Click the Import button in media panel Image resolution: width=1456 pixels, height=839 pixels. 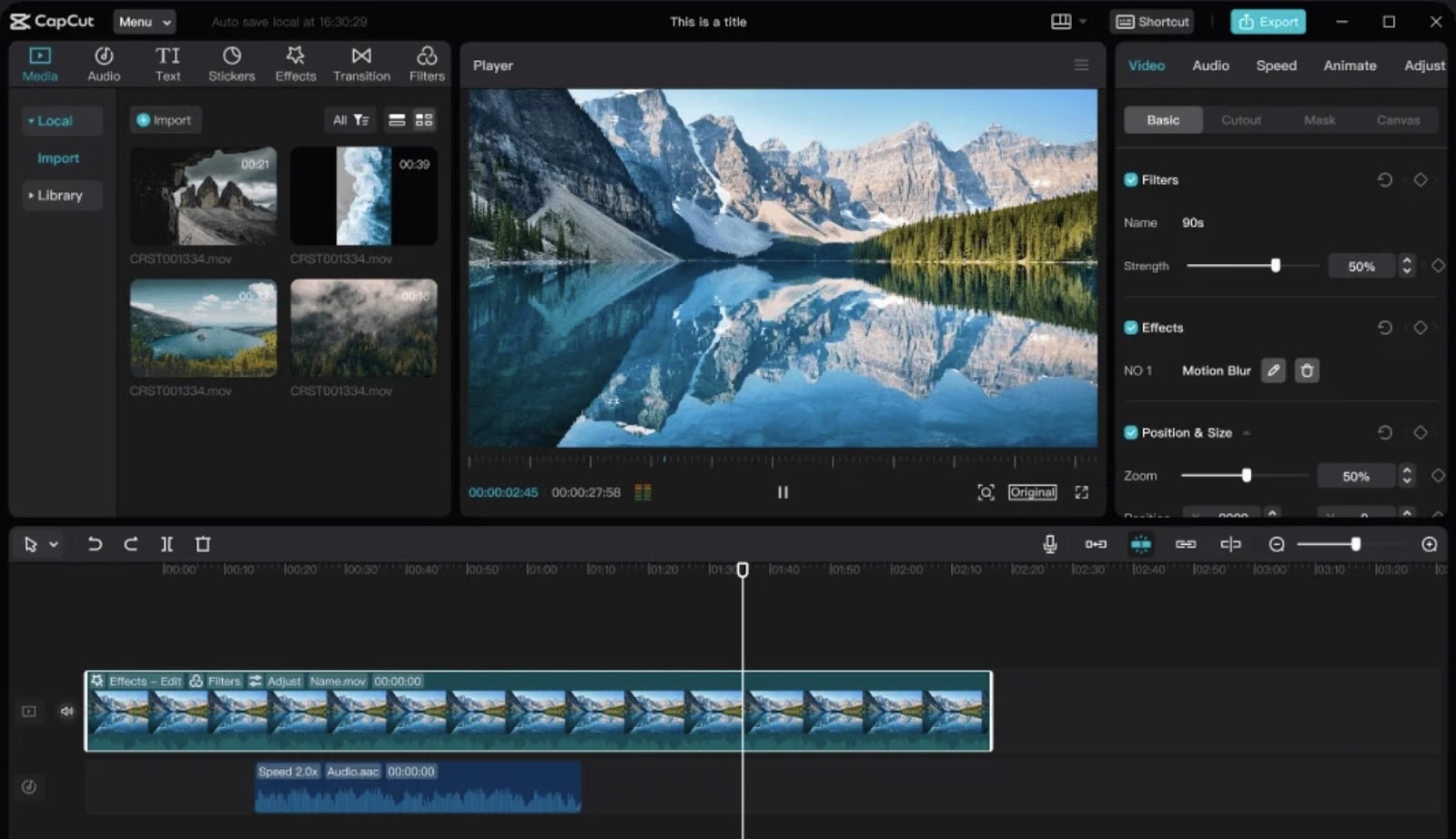pyautogui.click(x=165, y=119)
